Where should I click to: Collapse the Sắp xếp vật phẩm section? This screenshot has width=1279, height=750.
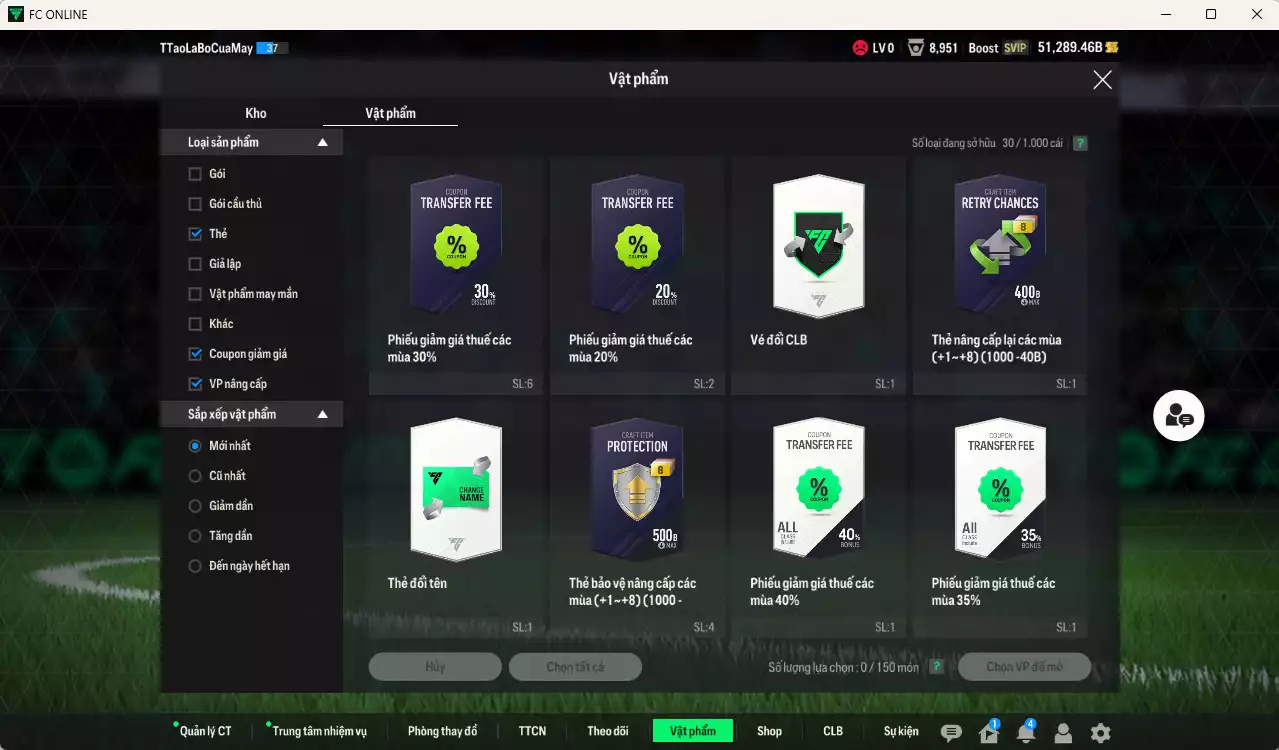point(322,414)
